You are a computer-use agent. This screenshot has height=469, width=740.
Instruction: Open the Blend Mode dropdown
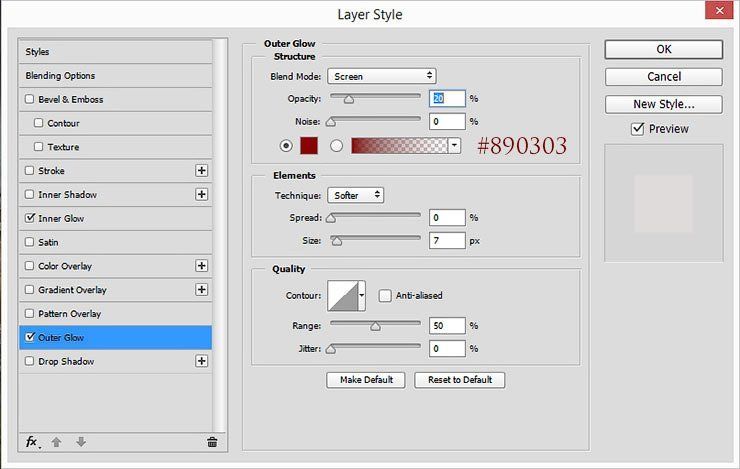(x=382, y=76)
